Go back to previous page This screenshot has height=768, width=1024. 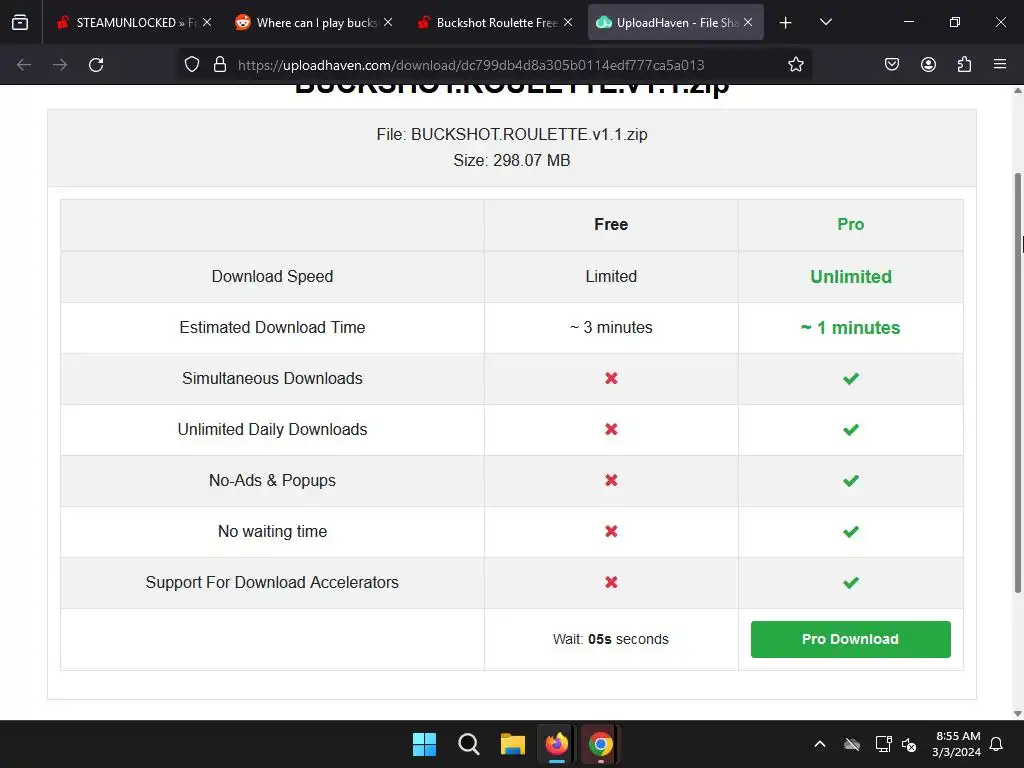click(x=24, y=65)
